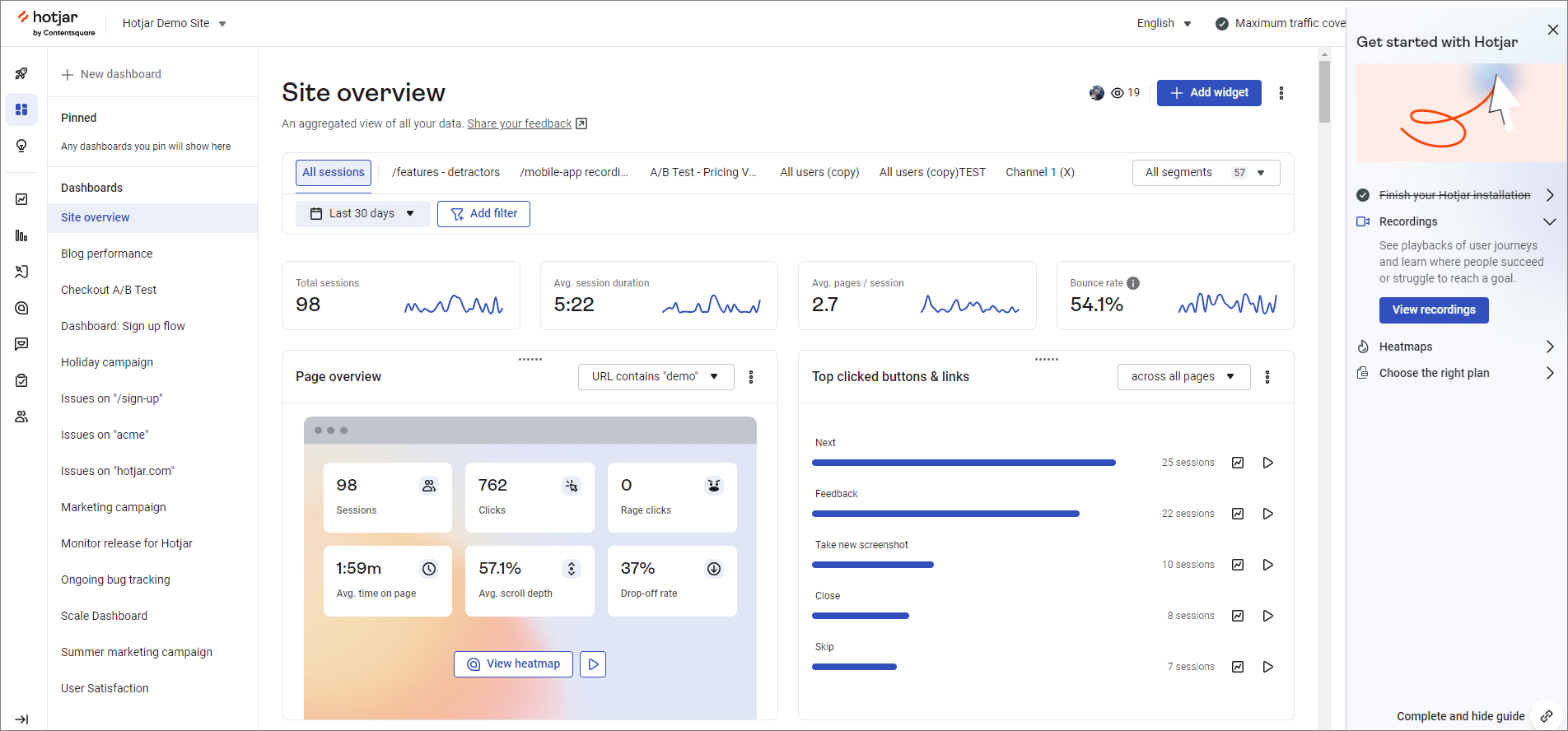Open the interviews people sidebar icon
The width and height of the screenshot is (1568, 731).
point(21,417)
